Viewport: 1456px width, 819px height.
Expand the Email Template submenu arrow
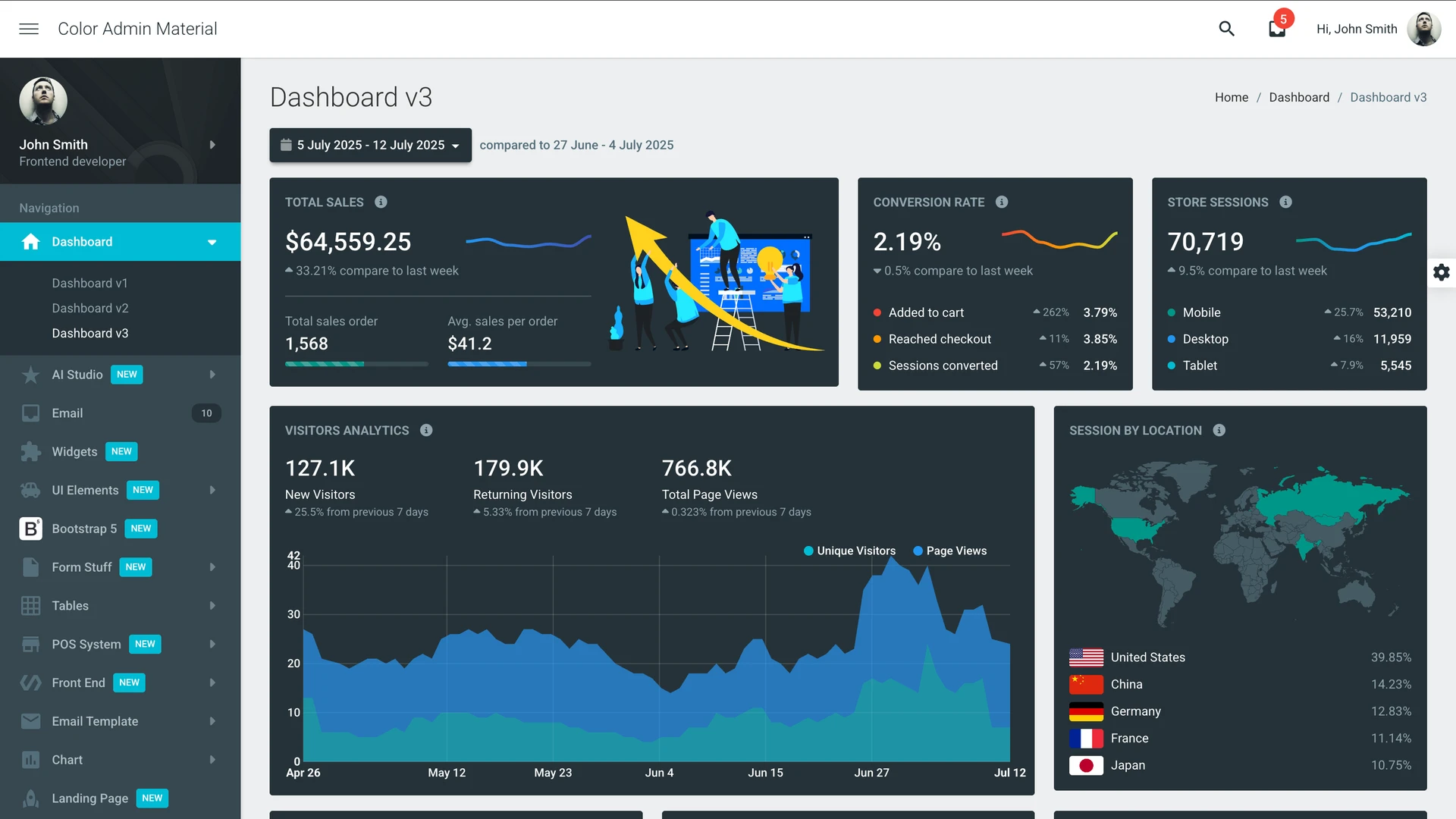pyautogui.click(x=212, y=721)
